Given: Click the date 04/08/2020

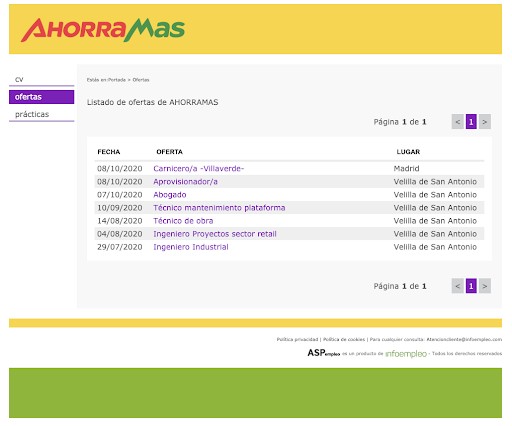Looking at the screenshot, I should [120, 234].
